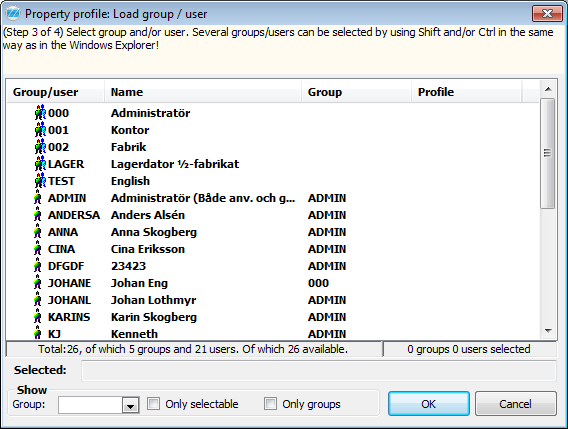Viewport: 568px width, 429px height.
Task: Open the Show Group dropdown
Action: pos(130,405)
